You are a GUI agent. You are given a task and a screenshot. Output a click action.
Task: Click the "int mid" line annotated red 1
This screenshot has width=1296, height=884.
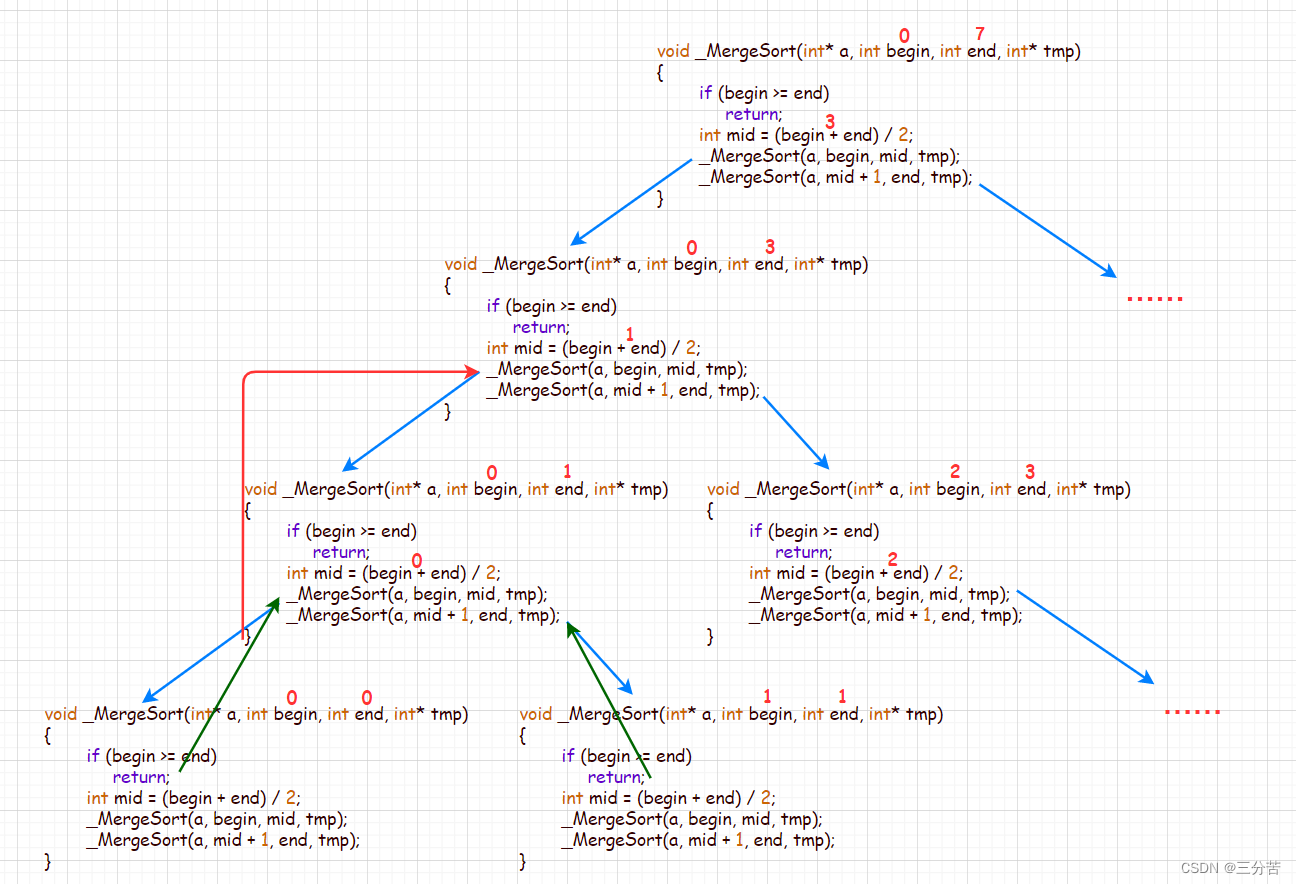(x=594, y=348)
